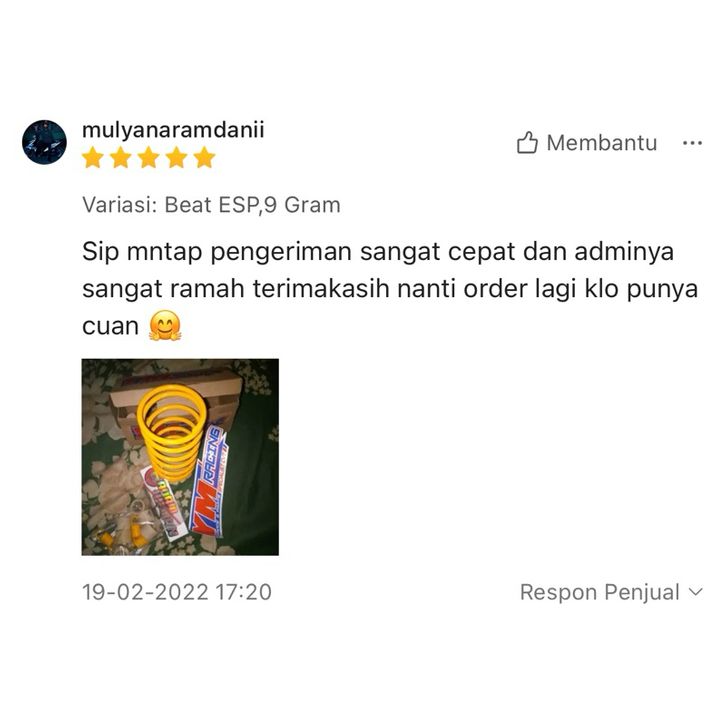Click the Respon Penjual label
The width and height of the screenshot is (726, 726).
pos(600,592)
